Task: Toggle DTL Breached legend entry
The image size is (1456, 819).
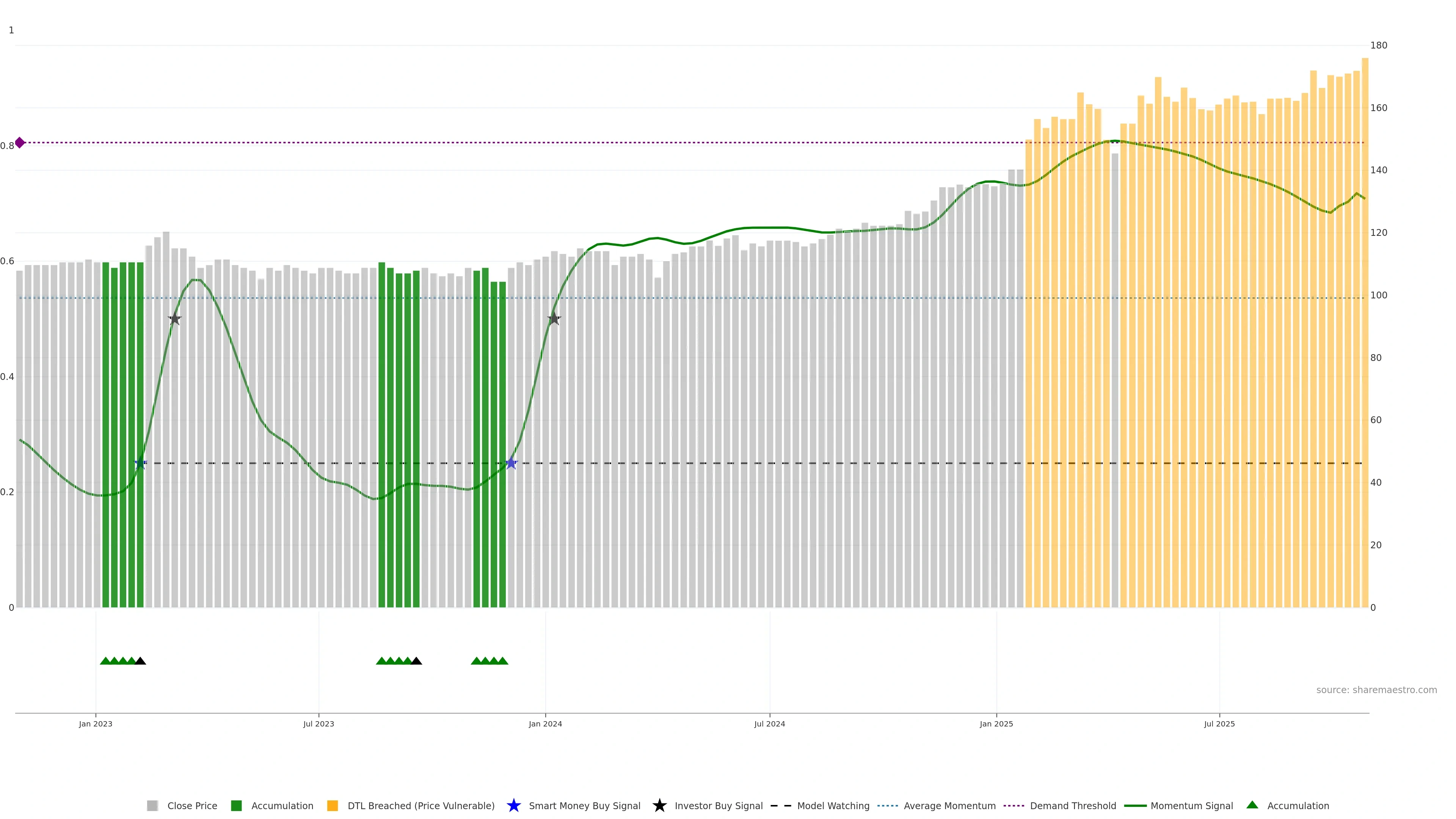Action: (420, 805)
